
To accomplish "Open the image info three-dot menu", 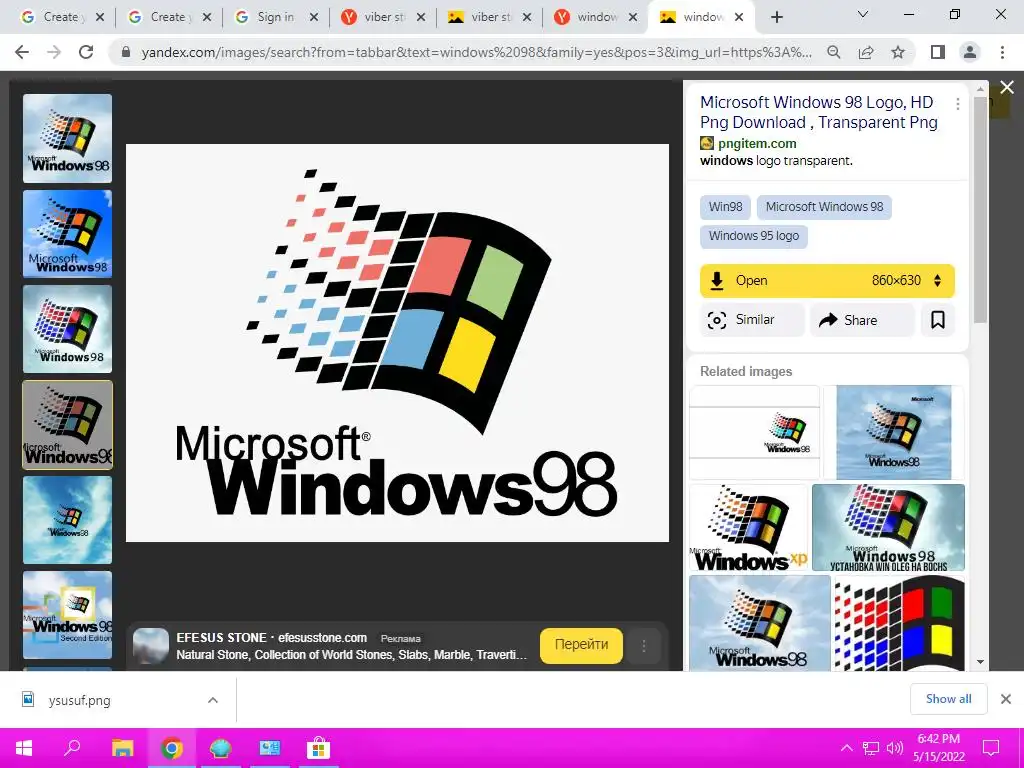I will click(957, 104).
